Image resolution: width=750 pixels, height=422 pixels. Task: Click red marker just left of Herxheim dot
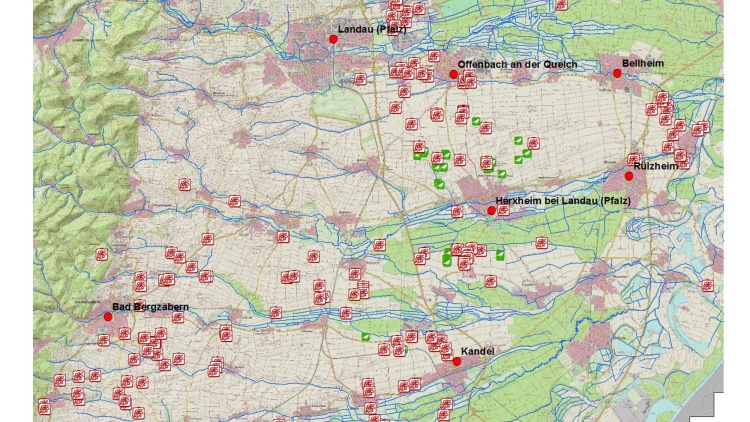457,211
